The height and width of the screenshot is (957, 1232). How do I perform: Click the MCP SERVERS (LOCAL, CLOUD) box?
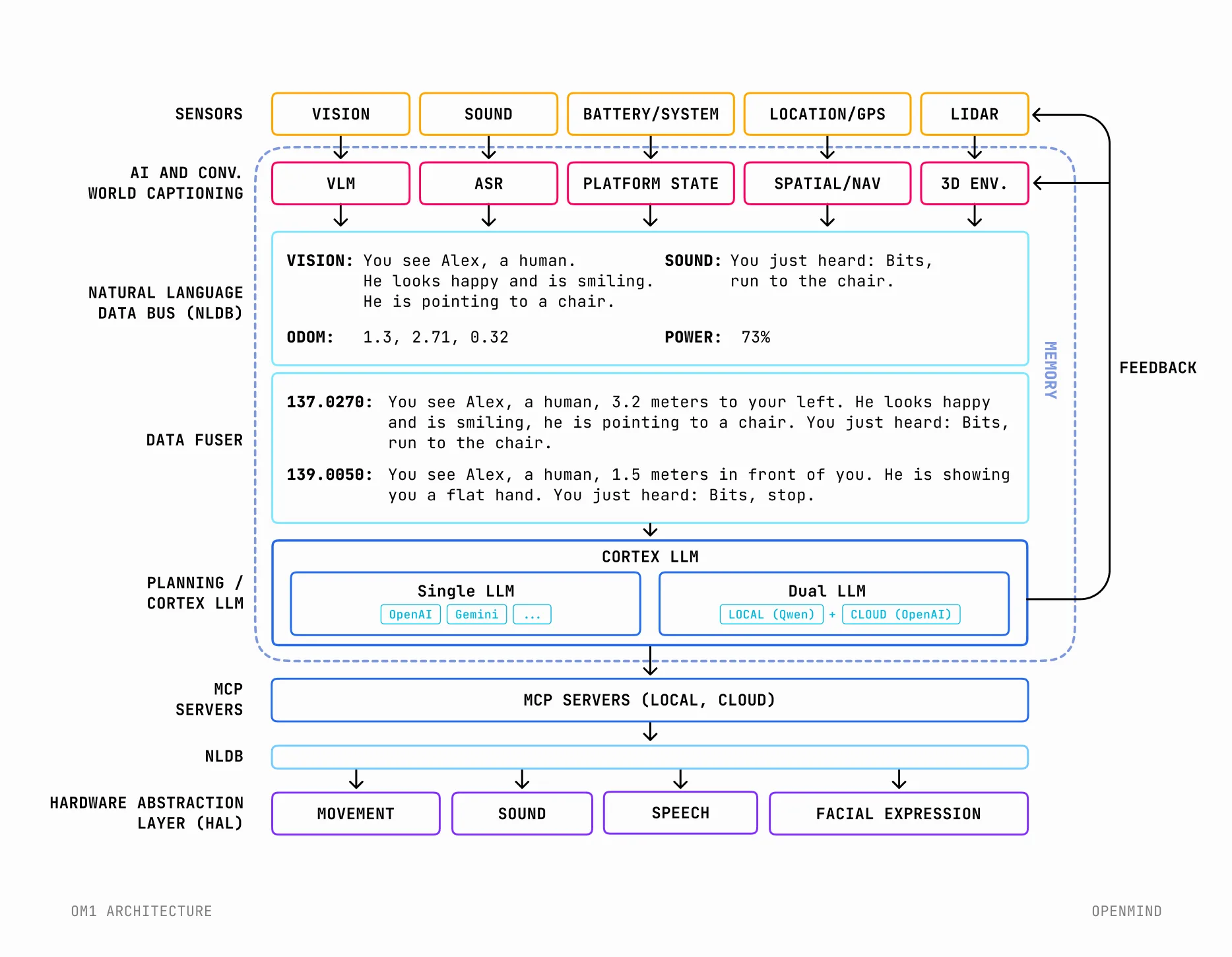click(x=650, y=700)
